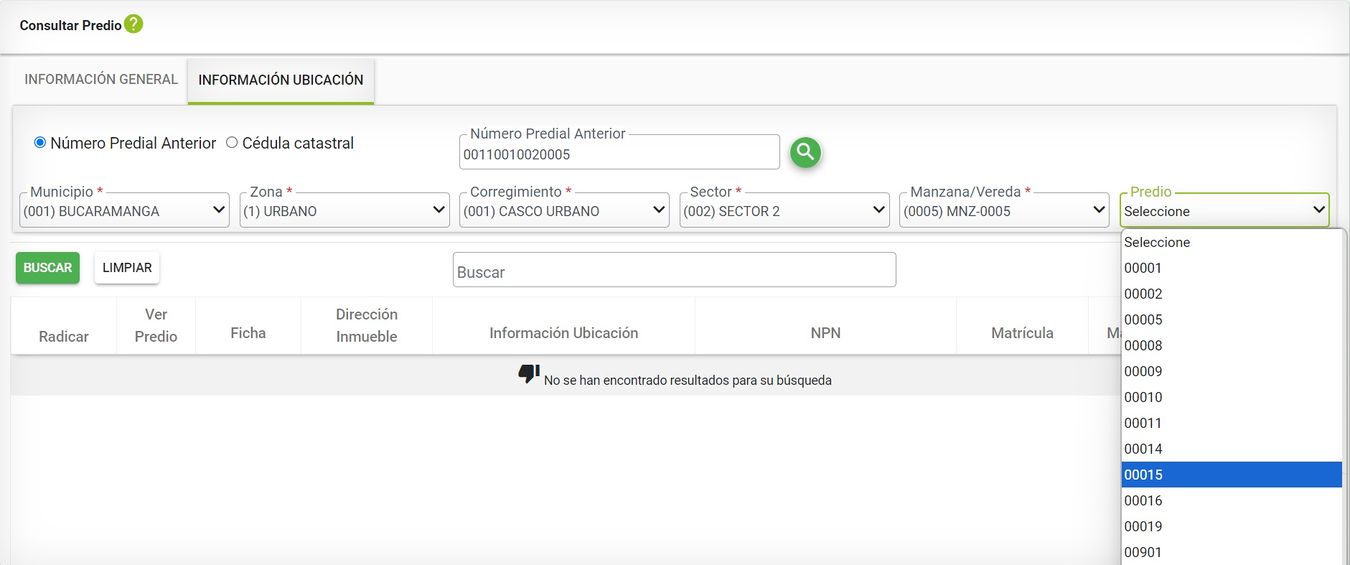Open the Sector dropdown
This screenshot has height=565, width=1350.
click(785, 211)
